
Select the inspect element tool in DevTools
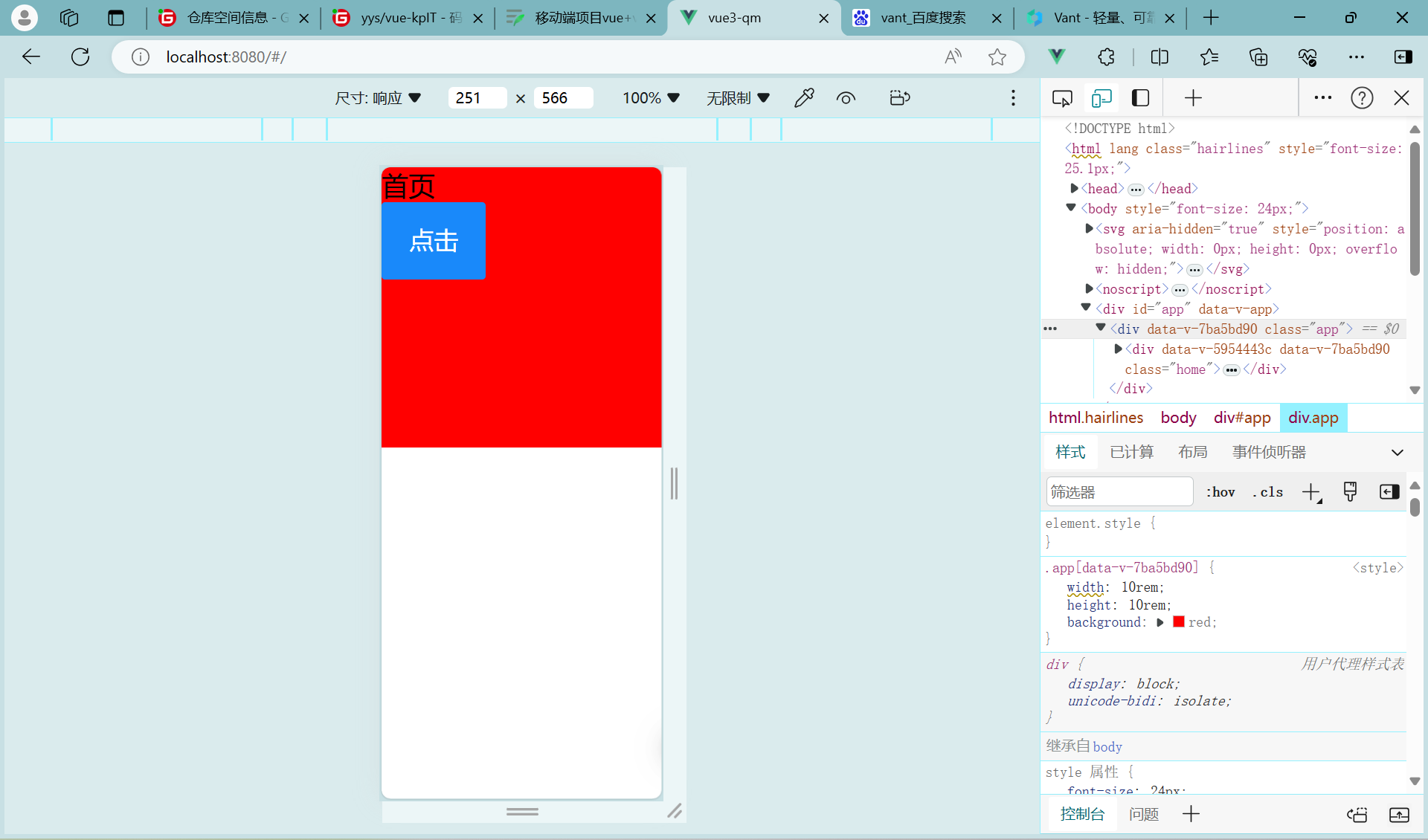click(1062, 97)
